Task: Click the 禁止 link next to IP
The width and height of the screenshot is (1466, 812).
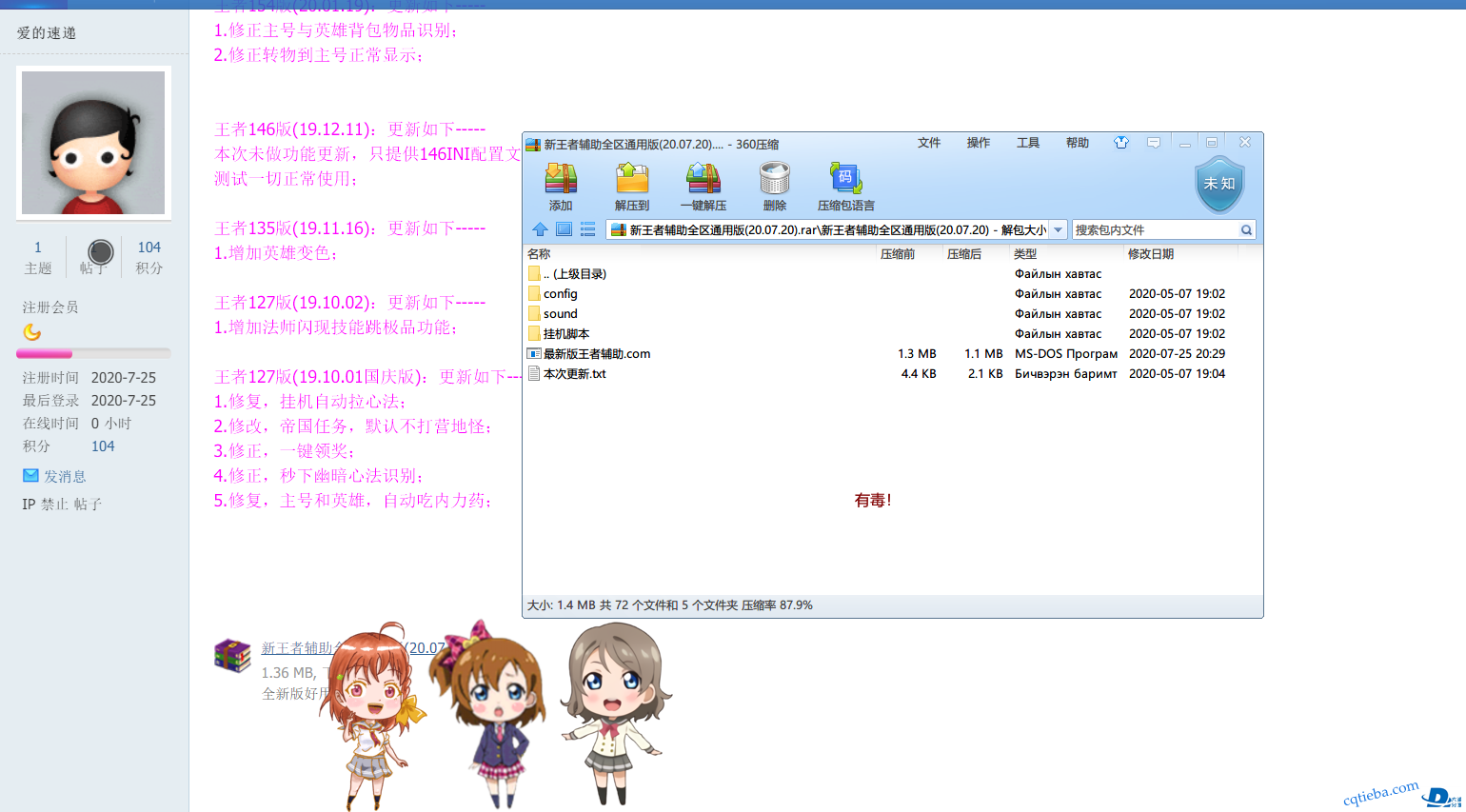Action: 54,505
